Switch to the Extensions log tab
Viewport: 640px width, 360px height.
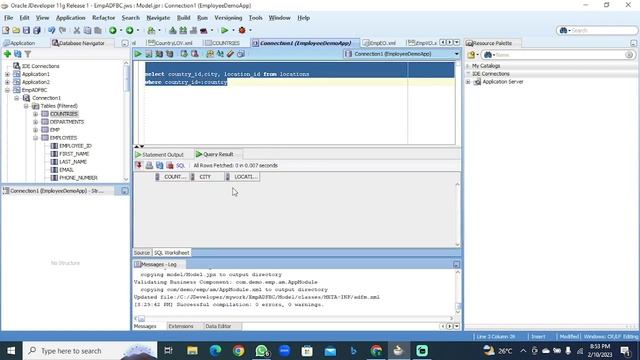click(x=181, y=326)
